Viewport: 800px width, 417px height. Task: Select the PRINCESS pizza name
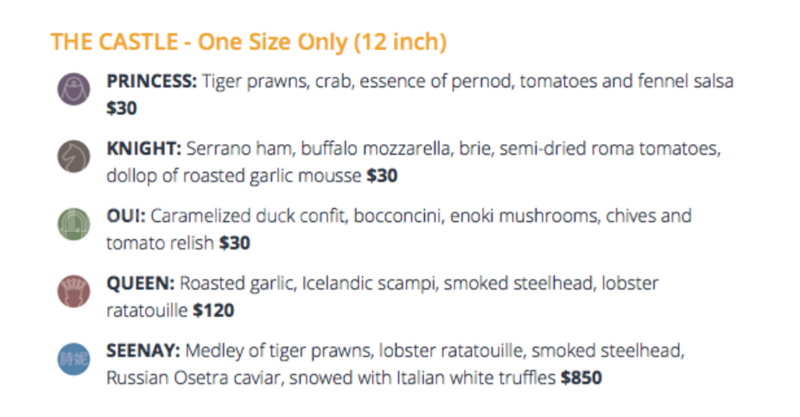click(x=152, y=82)
